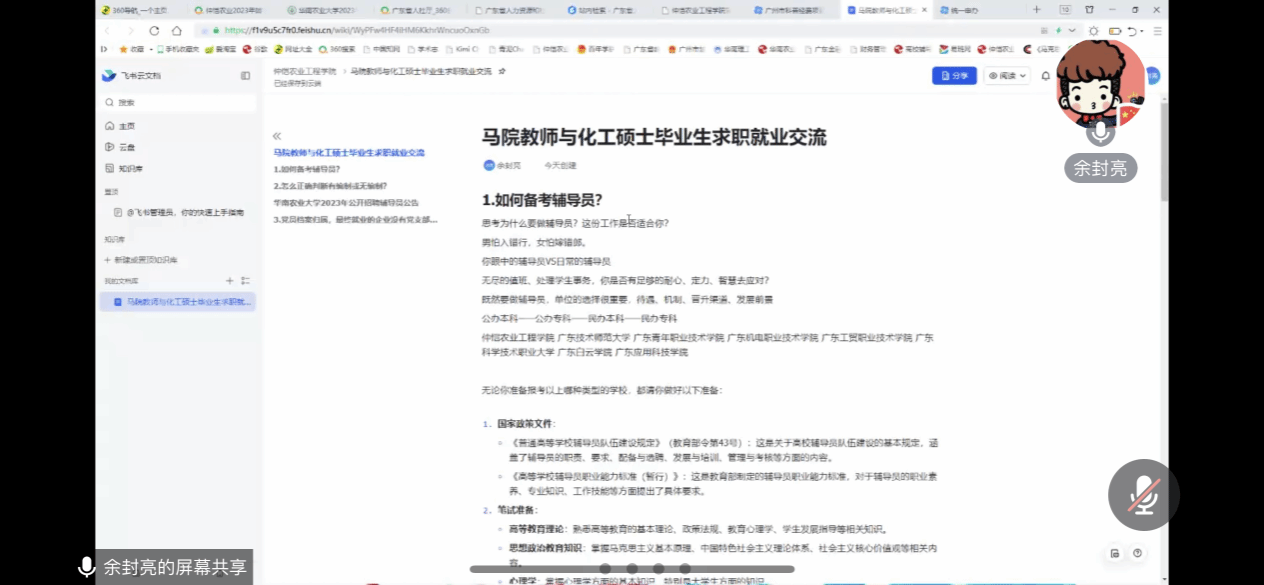
Task: Click the plus icon in my document library
Action: (x=230, y=281)
